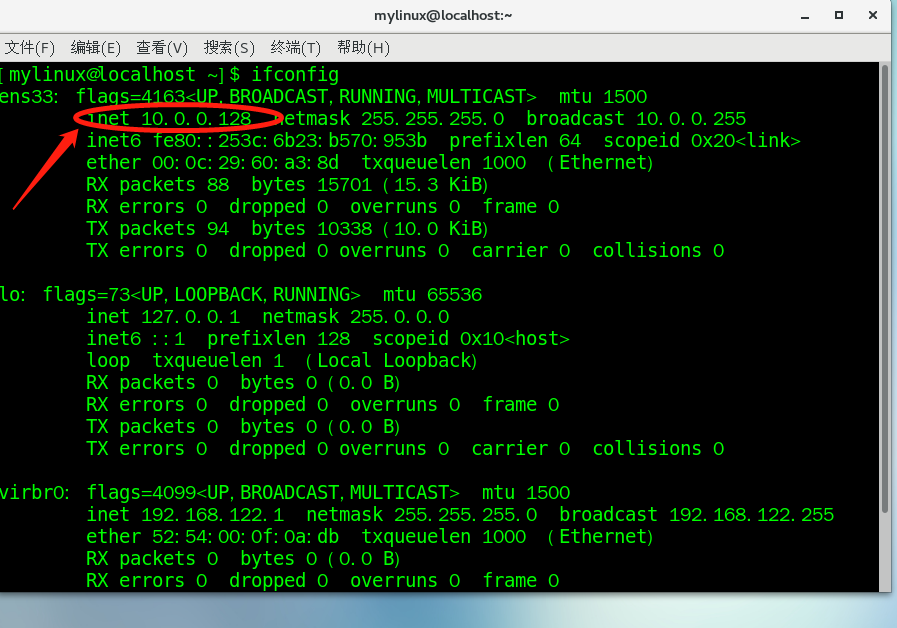Screen dimensions: 897x628
Task: Click the terminal vertical scrollbar
Action: 884,289
